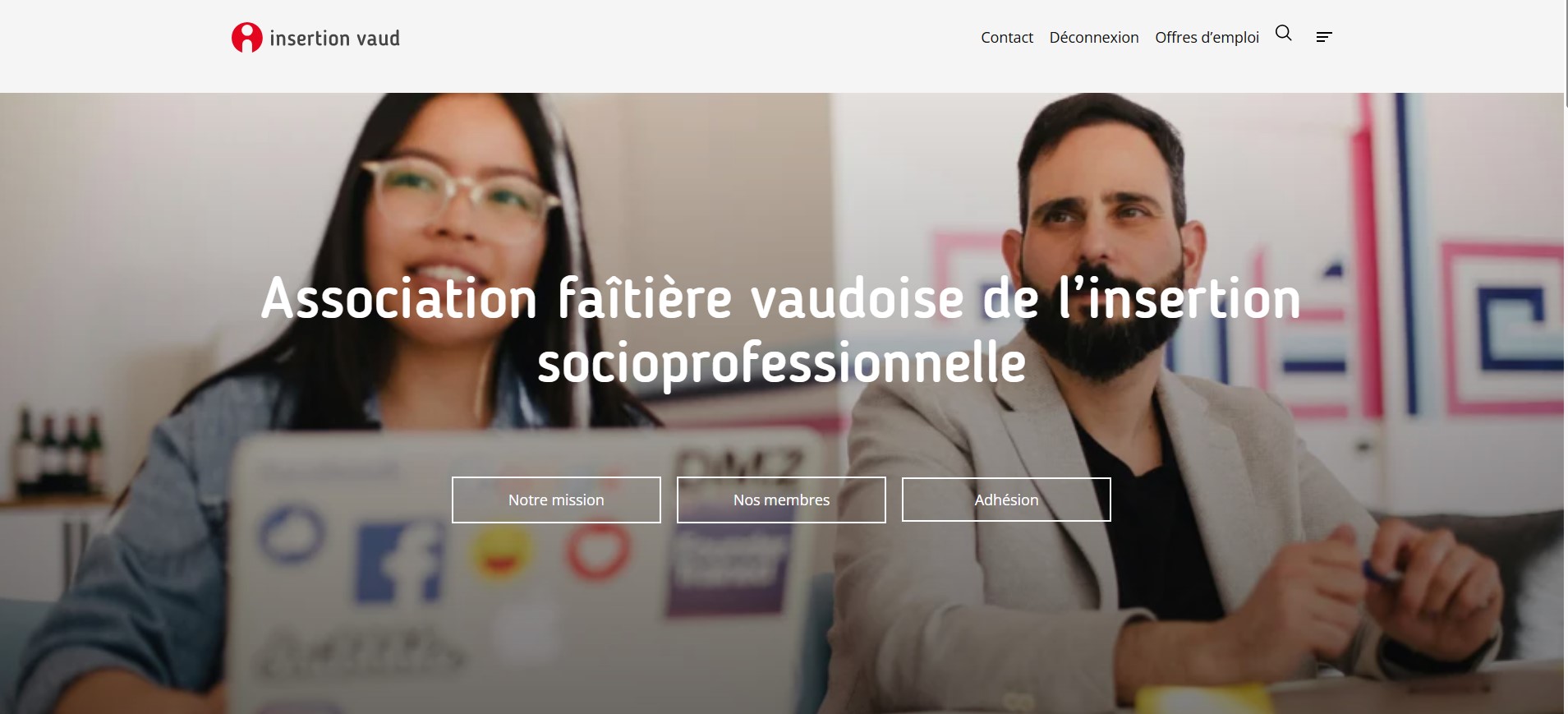This screenshot has width=1568, height=714.
Task: Click the Association faîtière vaudoise headline
Action: click(781, 331)
